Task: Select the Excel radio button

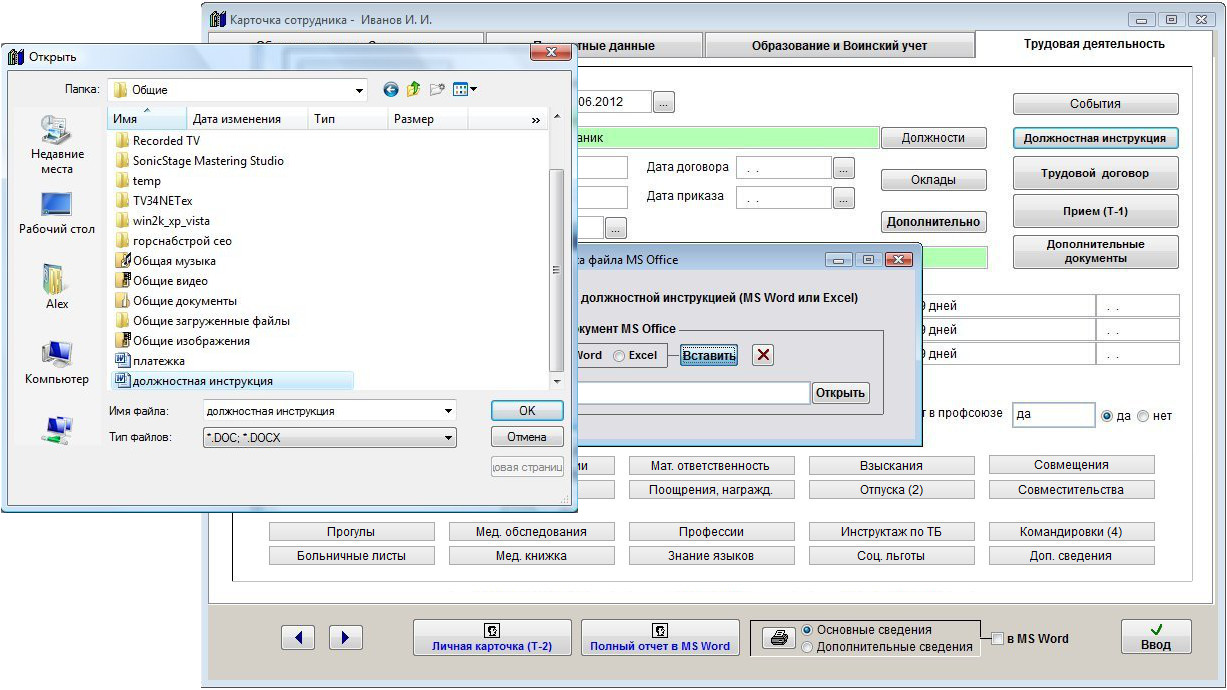Action: 620,356
